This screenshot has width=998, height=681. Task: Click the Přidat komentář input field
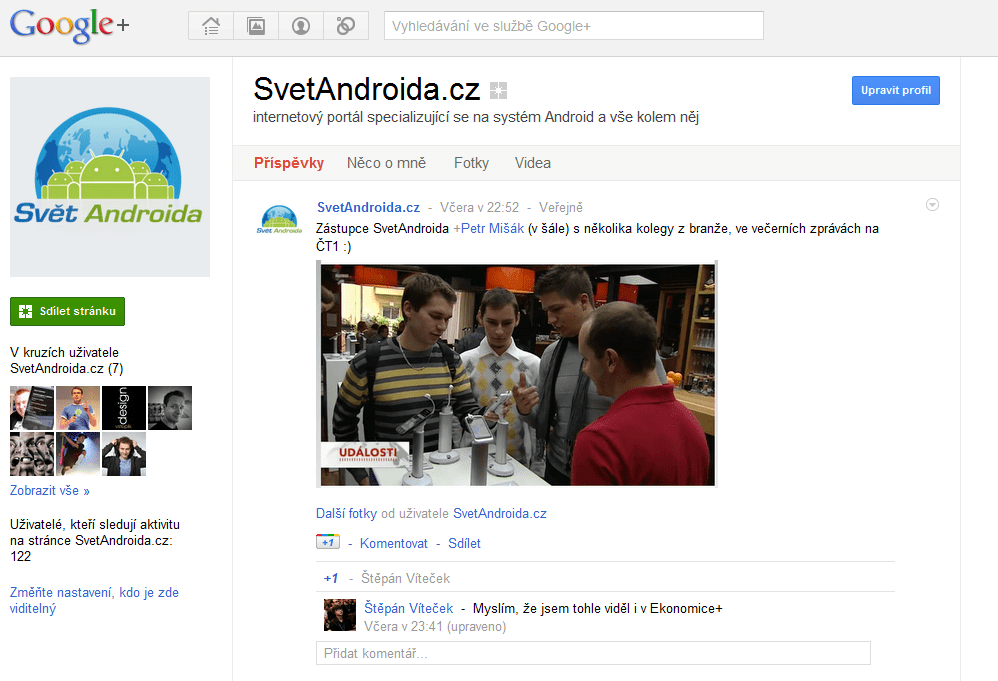tap(593, 654)
